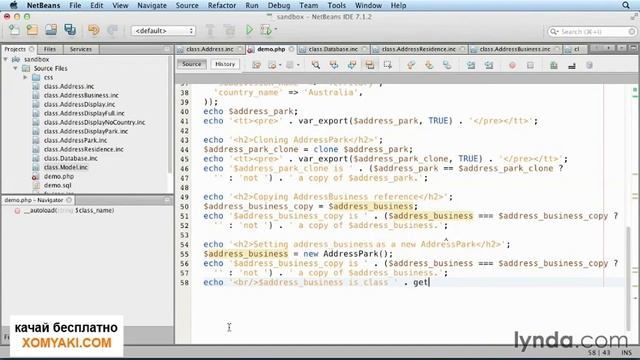Screen dimensions: 640x360
Task: Click the Redo toolbar icon
Action: [112, 30]
